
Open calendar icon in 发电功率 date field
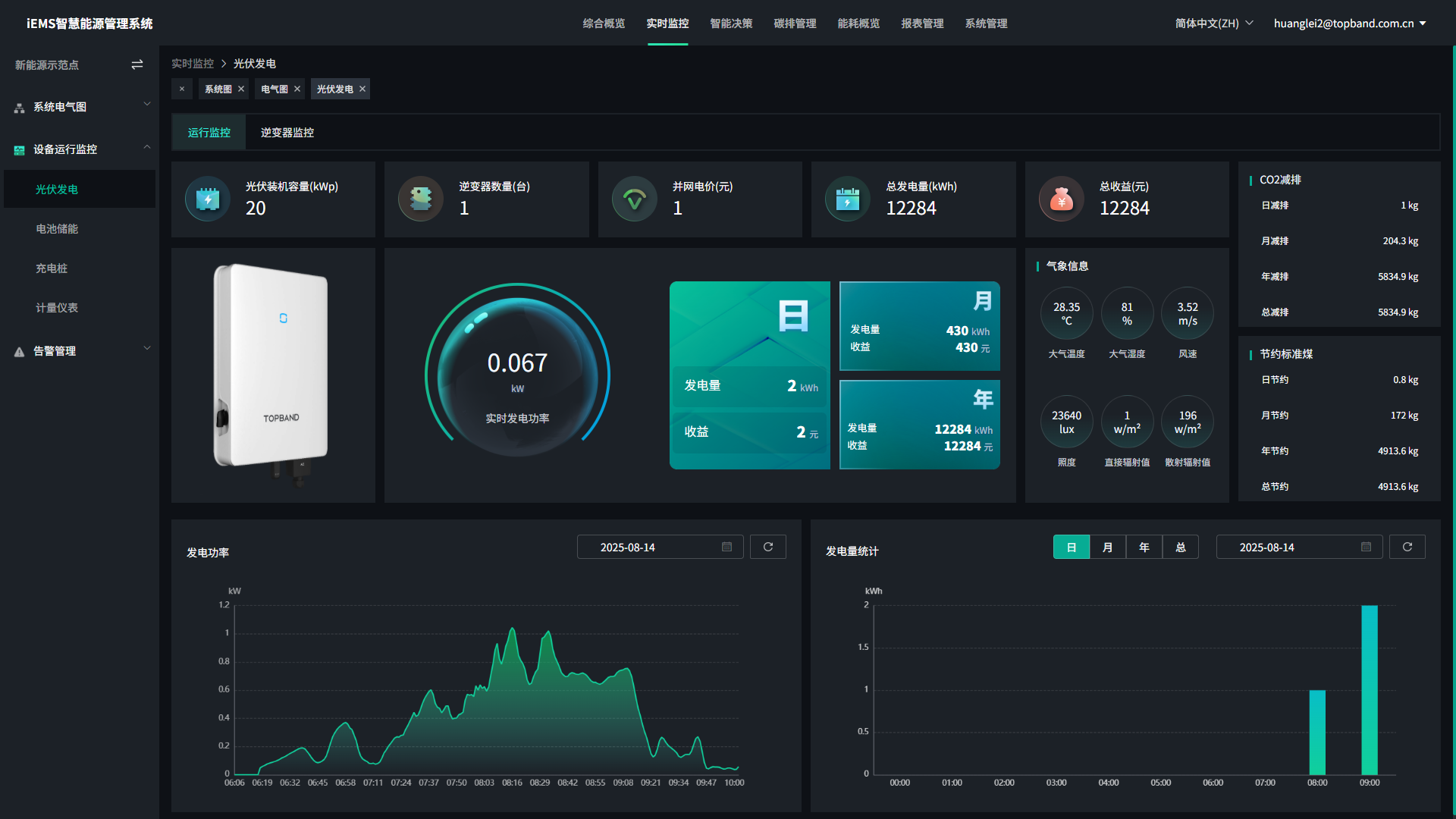[x=727, y=547]
